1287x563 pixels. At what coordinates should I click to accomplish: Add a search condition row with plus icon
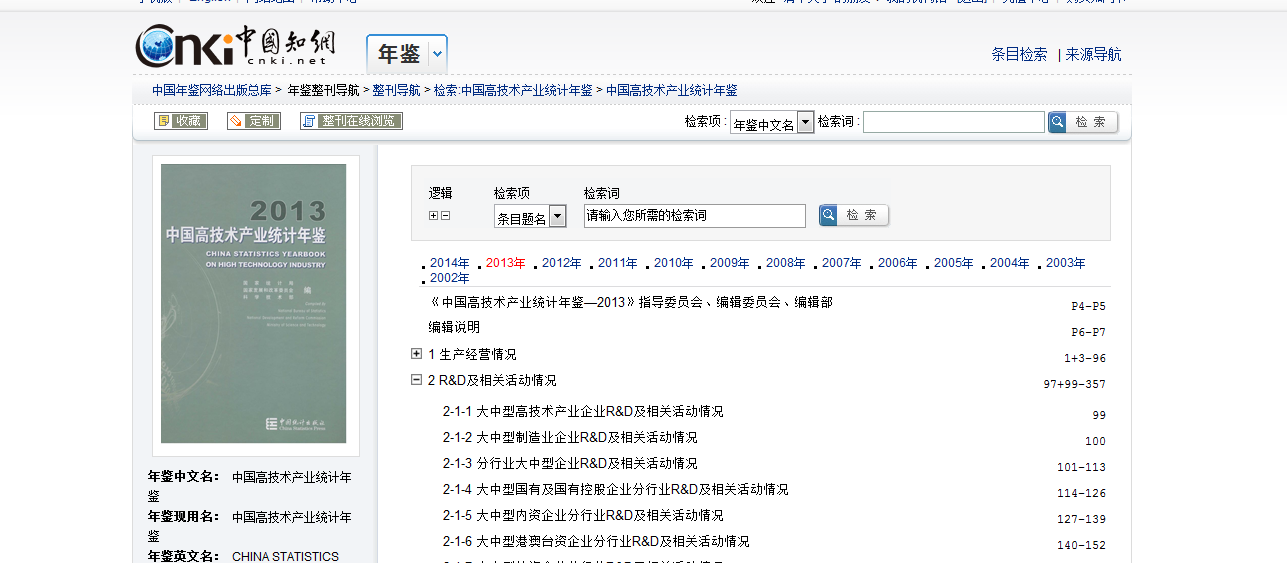coord(433,215)
